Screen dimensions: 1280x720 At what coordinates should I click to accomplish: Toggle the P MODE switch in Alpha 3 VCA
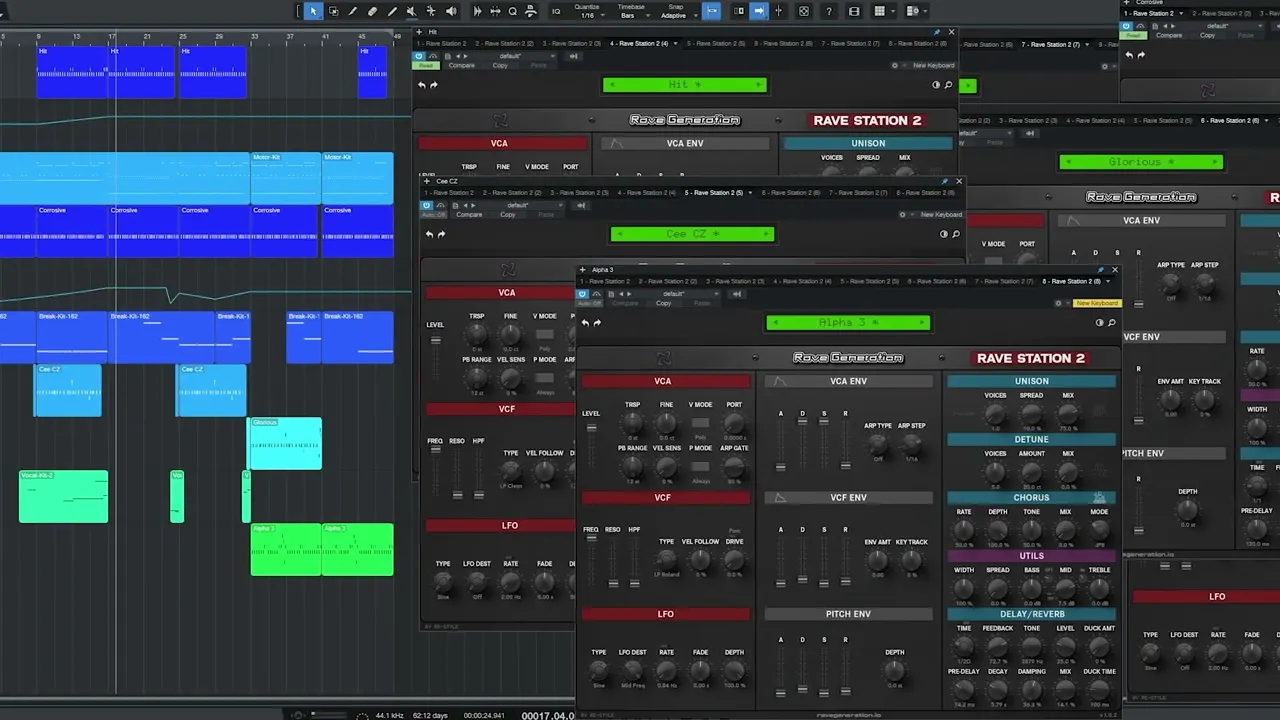click(700, 466)
